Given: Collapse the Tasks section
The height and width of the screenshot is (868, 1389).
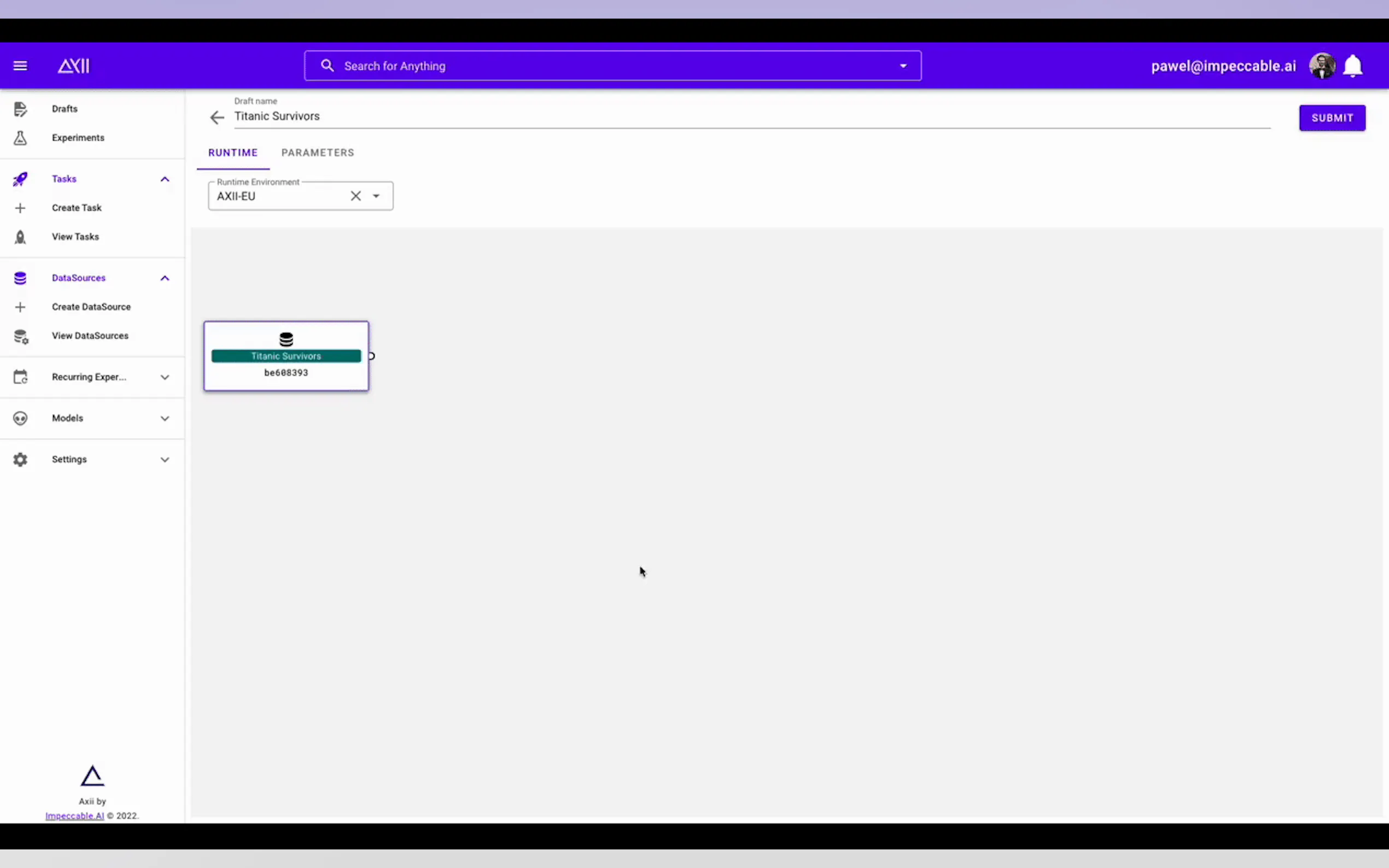Looking at the screenshot, I should pyautogui.click(x=165, y=179).
